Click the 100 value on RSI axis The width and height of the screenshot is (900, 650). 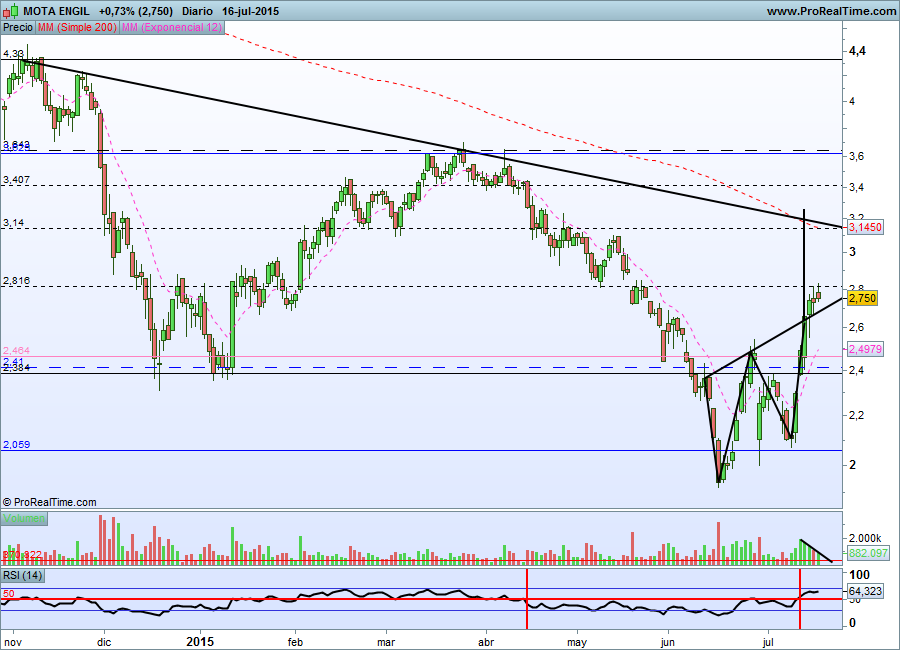tap(859, 575)
